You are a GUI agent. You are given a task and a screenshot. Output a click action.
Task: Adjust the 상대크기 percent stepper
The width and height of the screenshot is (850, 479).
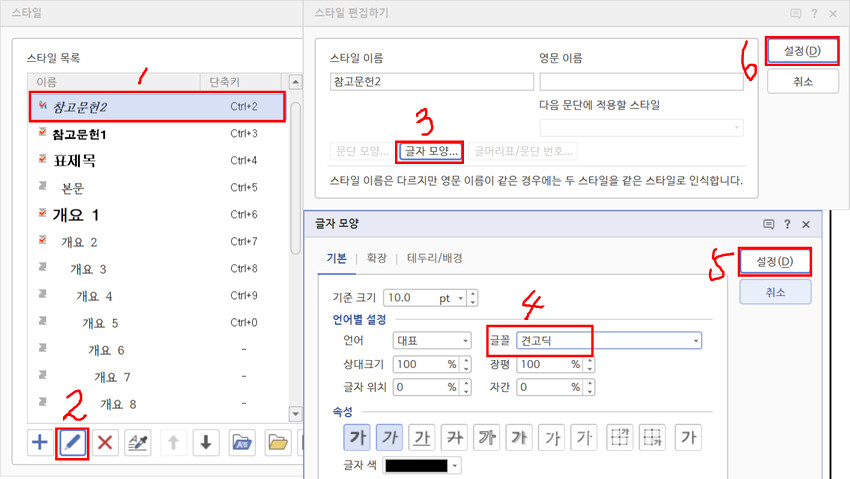tap(466, 364)
